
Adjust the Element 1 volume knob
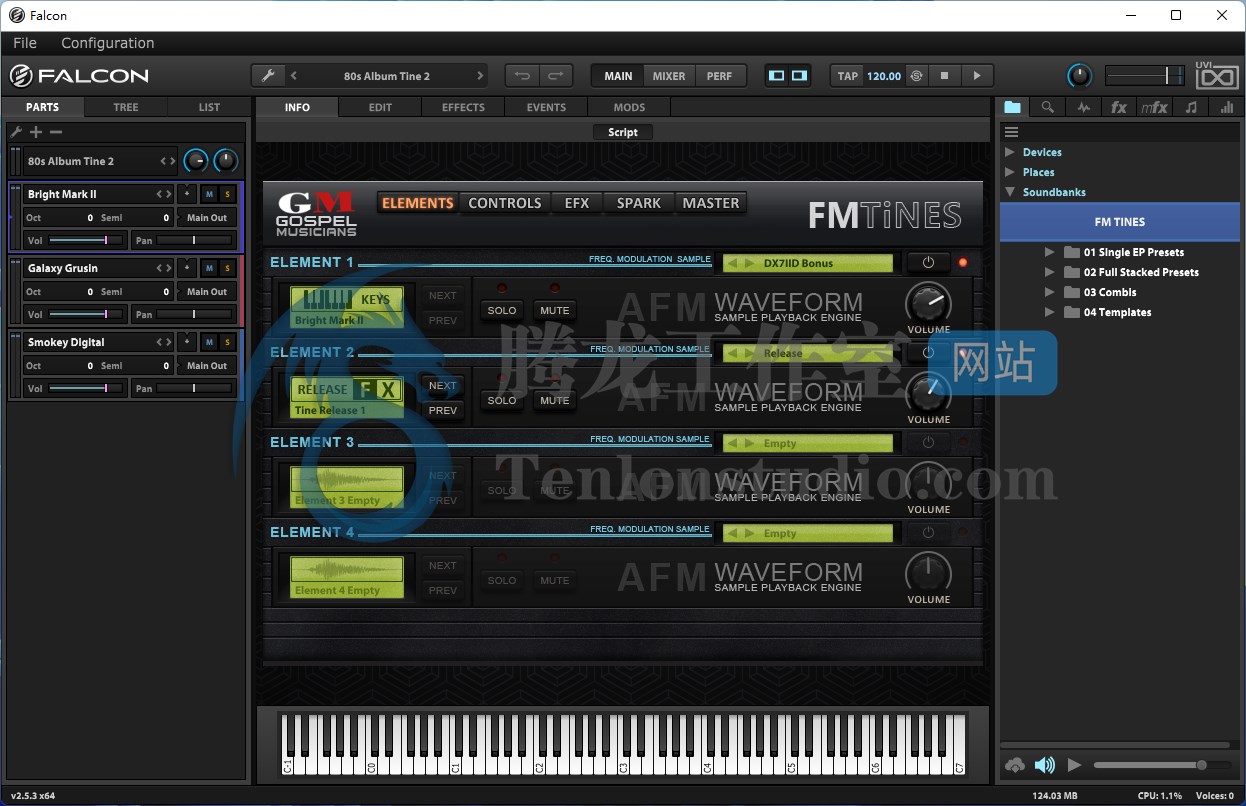pyautogui.click(x=928, y=303)
